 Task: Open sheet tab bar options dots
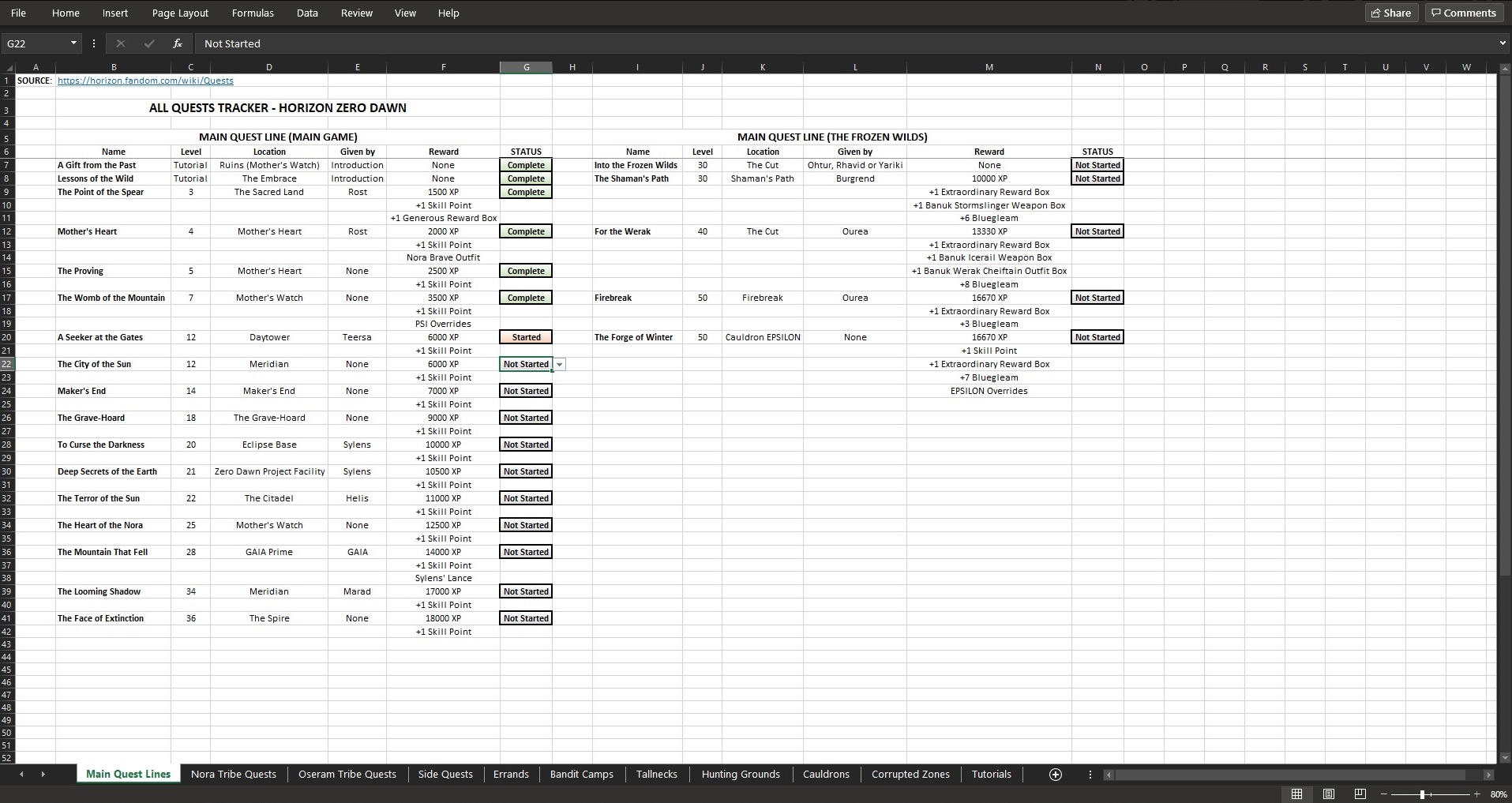(1090, 775)
